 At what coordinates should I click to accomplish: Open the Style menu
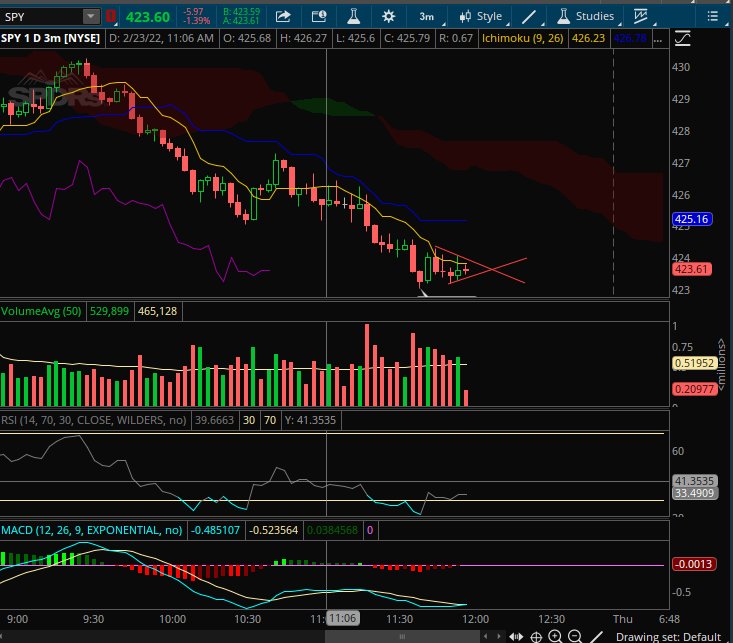tap(482, 17)
